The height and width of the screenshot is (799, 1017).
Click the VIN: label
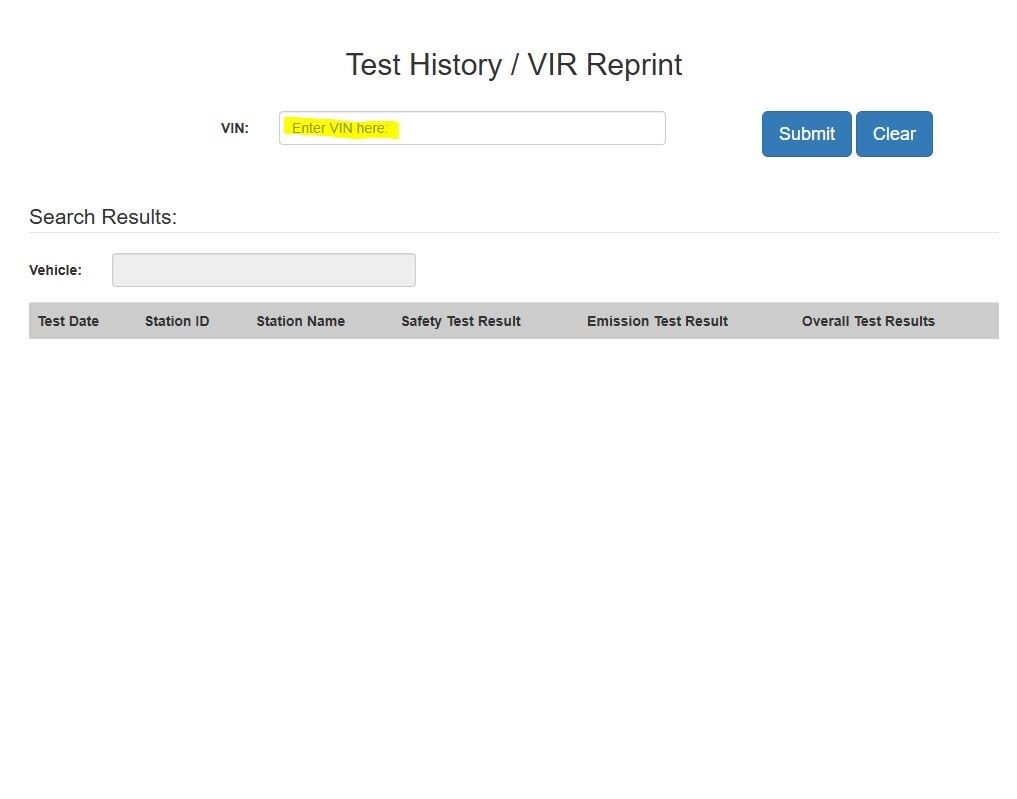235,128
